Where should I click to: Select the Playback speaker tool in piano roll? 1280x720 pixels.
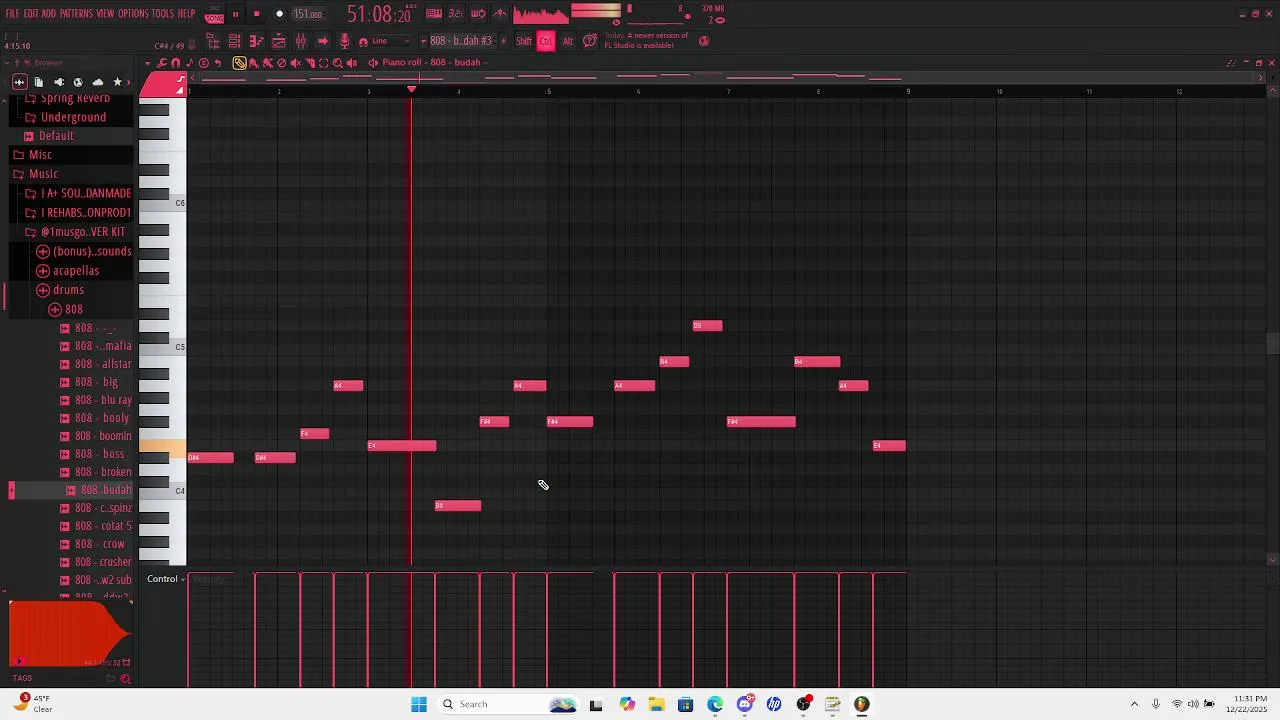pos(351,63)
